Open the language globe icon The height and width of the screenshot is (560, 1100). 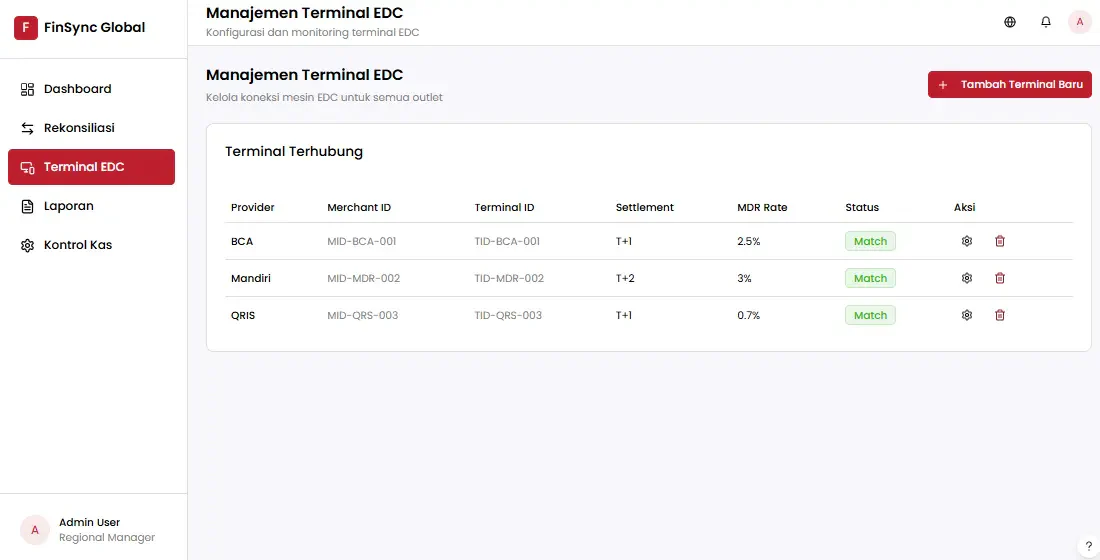point(1010,22)
